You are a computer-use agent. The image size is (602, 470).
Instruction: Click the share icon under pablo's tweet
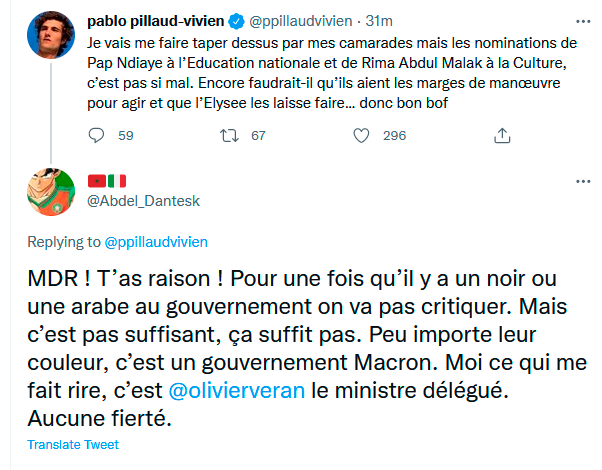pyautogui.click(x=502, y=135)
